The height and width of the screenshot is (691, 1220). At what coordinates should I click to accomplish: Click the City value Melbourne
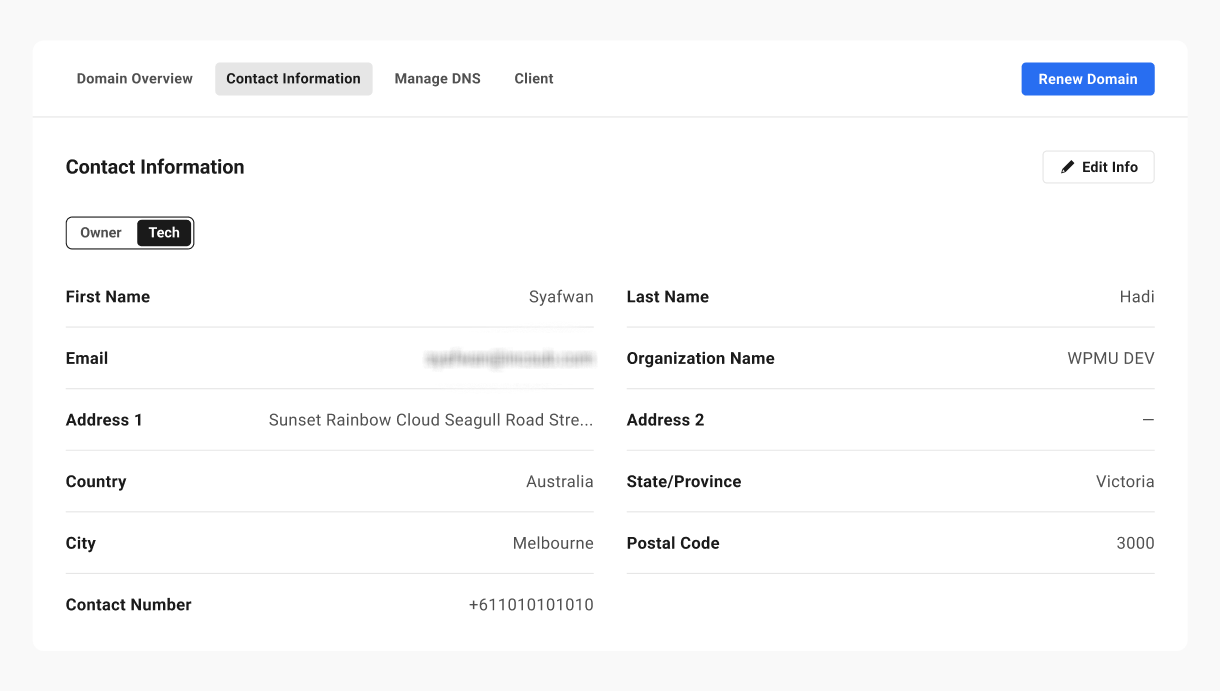click(553, 544)
